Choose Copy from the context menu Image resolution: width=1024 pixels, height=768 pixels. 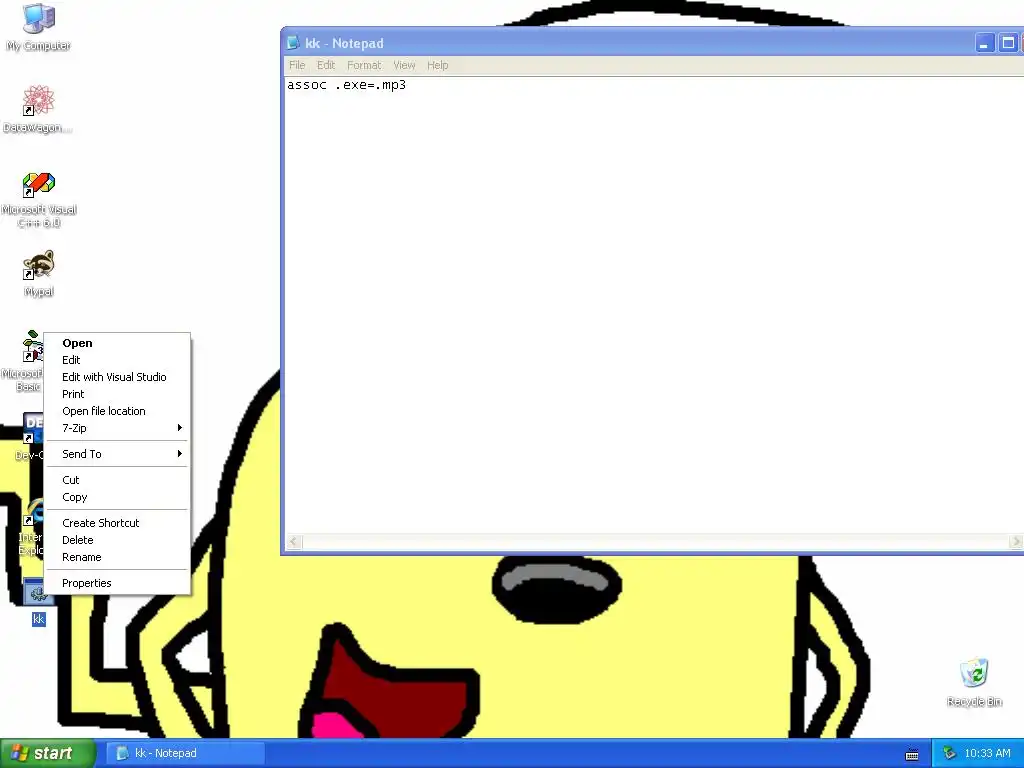tap(118, 497)
